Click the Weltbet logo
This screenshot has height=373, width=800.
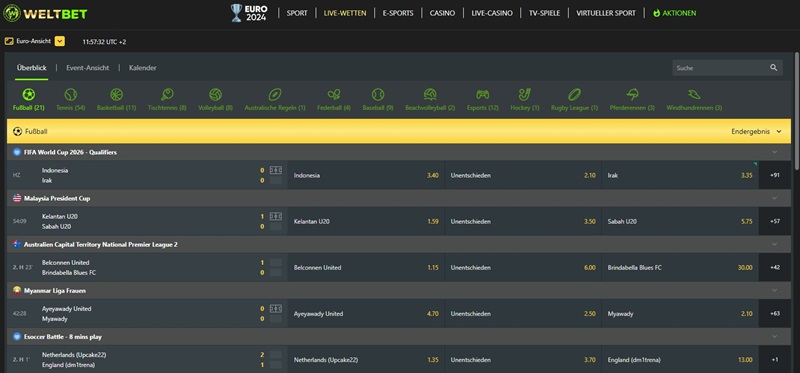coord(45,13)
